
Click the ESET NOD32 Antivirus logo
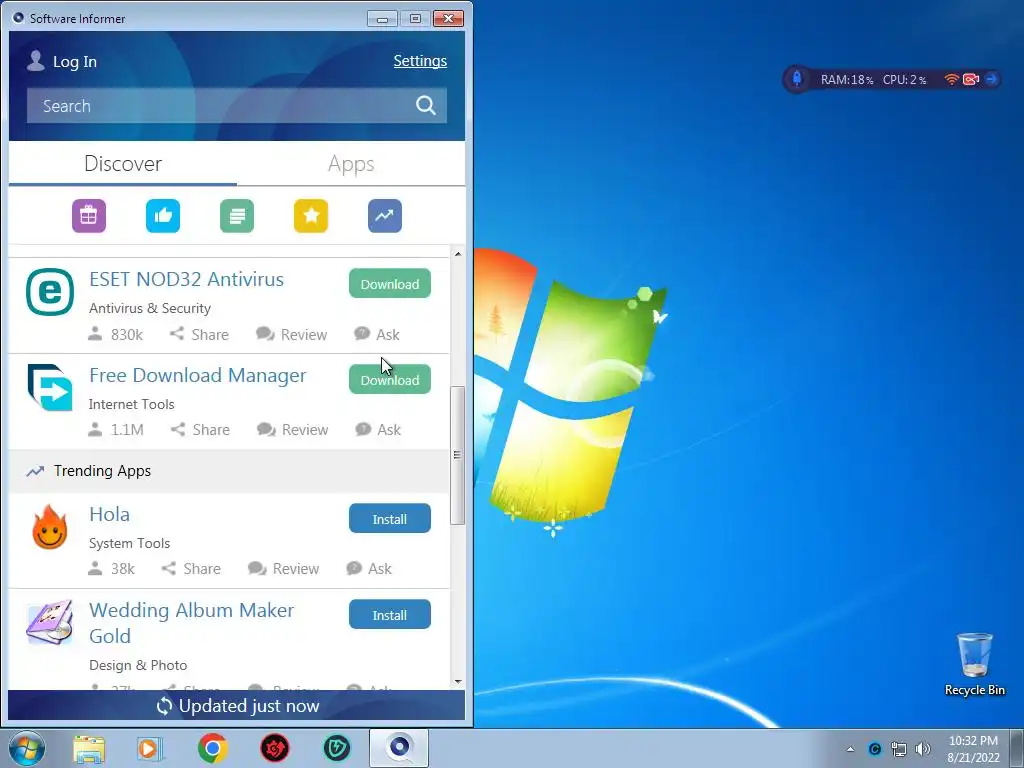tap(50, 292)
